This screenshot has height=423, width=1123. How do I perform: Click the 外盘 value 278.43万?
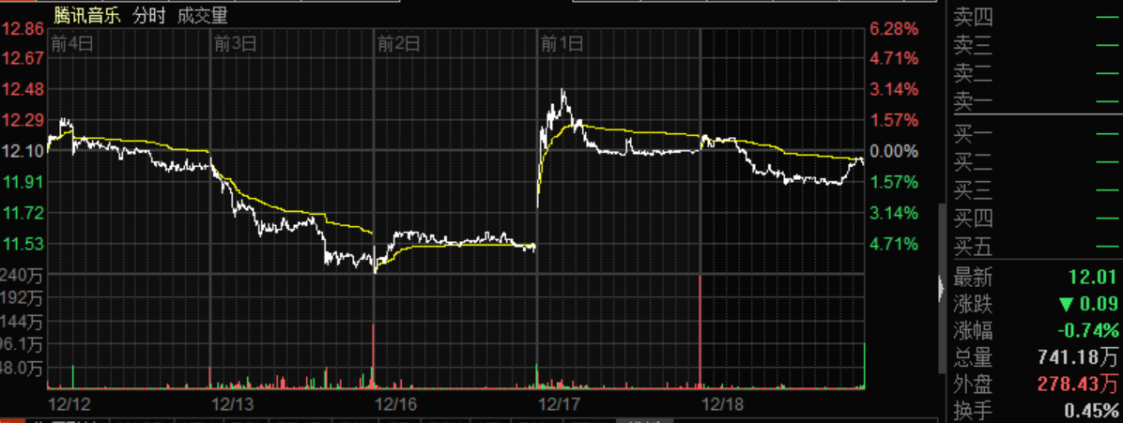(1077, 384)
